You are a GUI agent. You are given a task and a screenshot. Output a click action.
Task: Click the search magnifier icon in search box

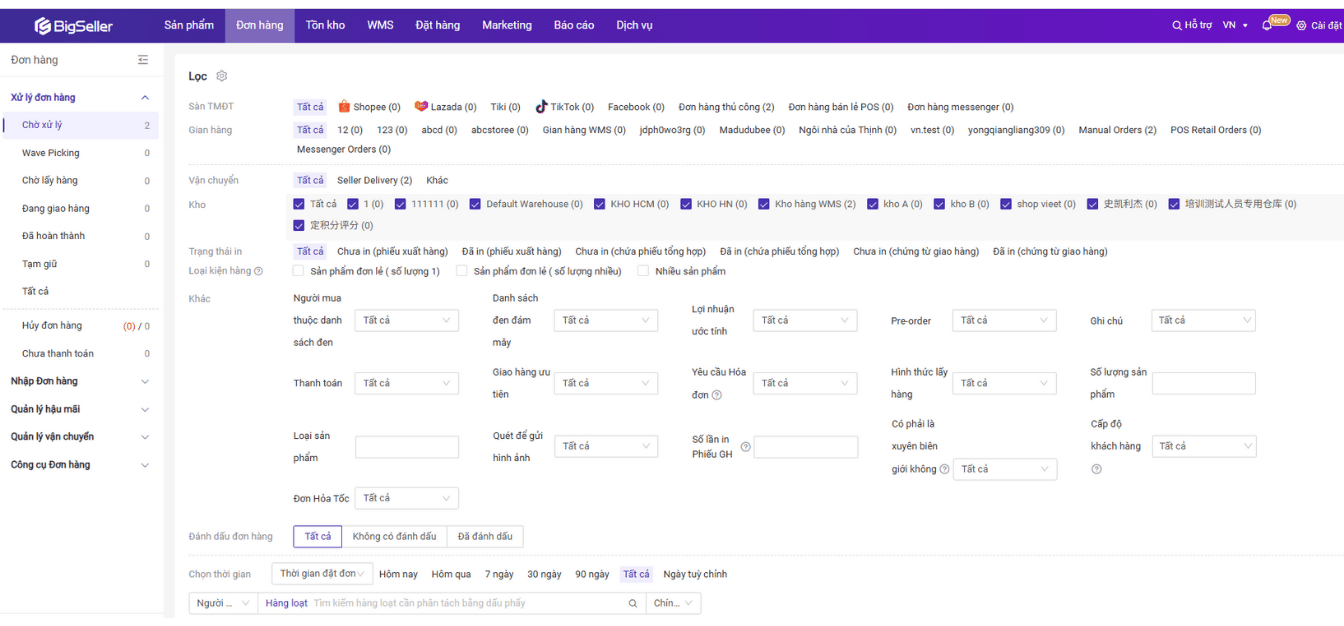(632, 603)
